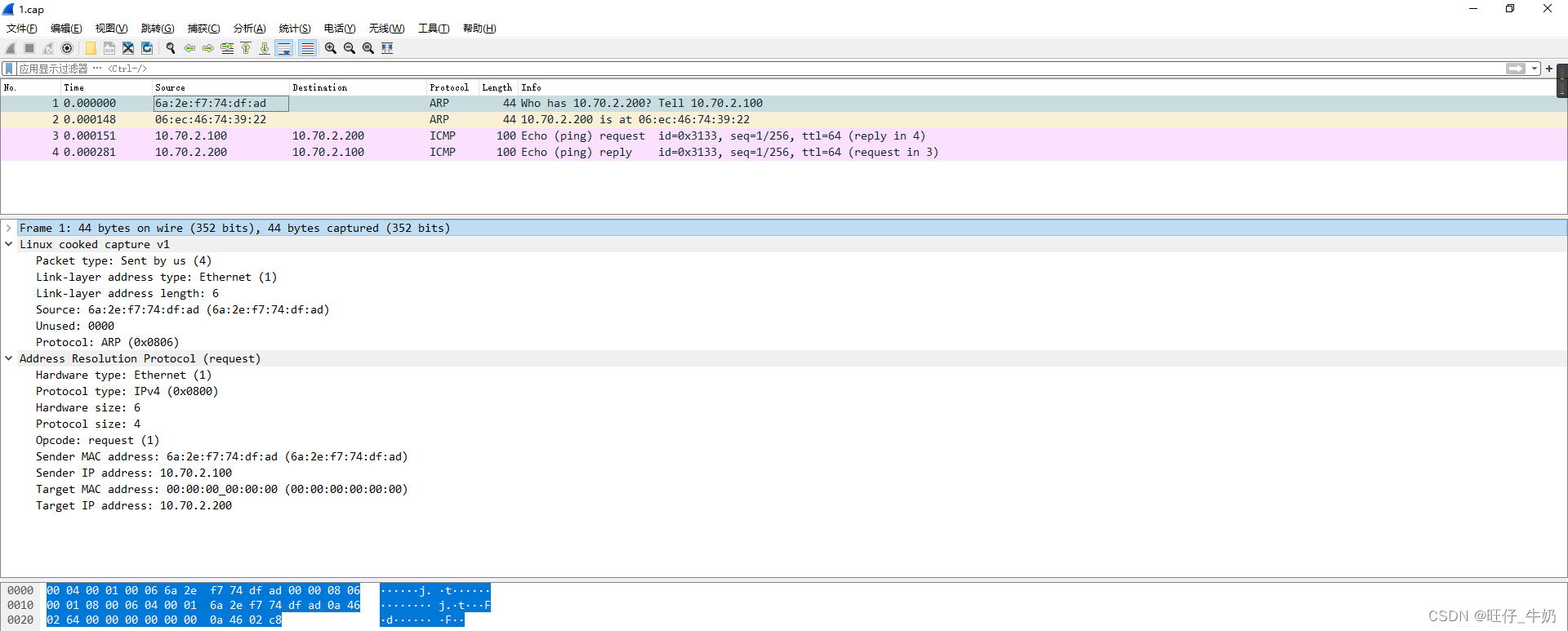This screenshot has height=631, width=1568.
Task: Sort by the No. column header
Action: 30,87
